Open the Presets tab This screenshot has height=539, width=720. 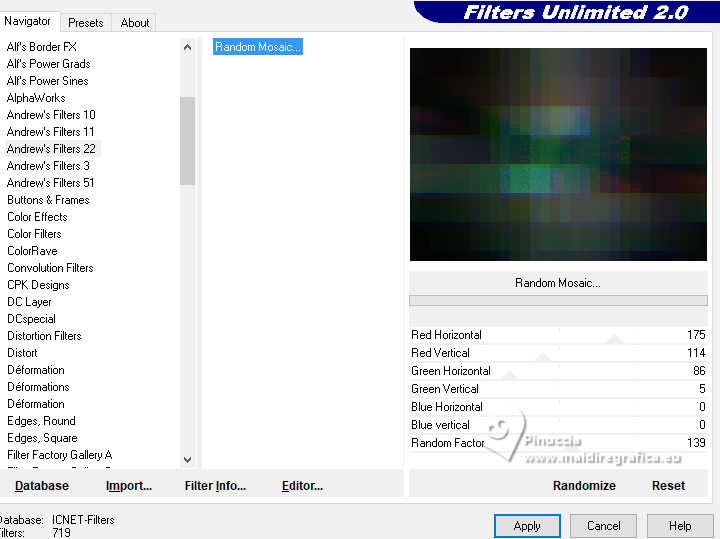85,23
